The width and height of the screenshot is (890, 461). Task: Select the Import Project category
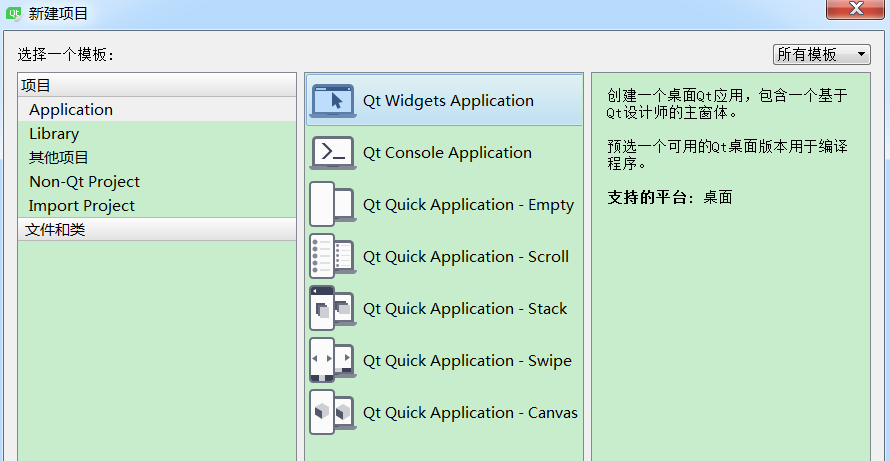pos(157,206)
